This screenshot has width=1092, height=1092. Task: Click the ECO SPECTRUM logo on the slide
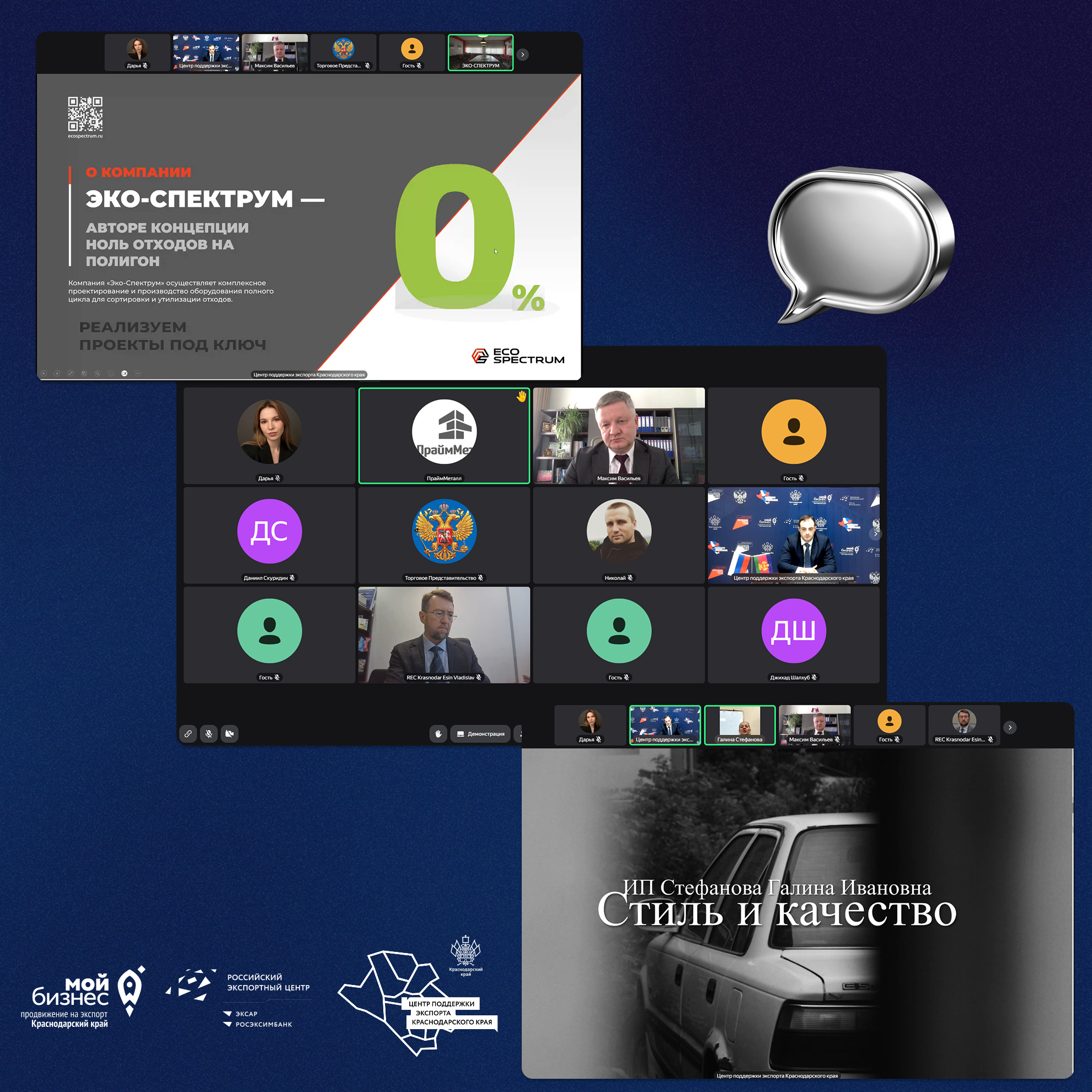point(518,356)
